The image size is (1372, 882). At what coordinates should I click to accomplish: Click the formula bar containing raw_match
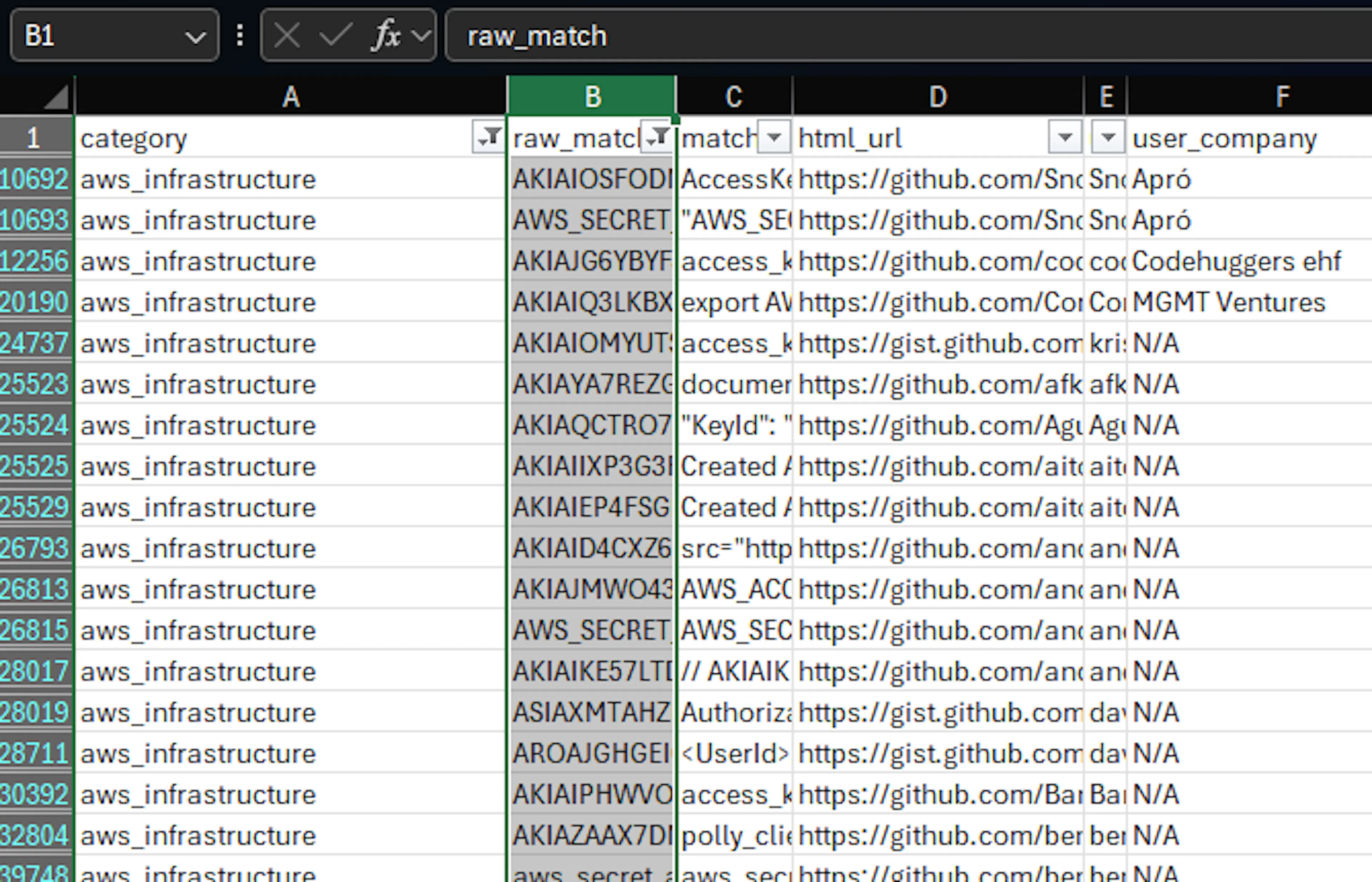pyautogui.click(x=908, y=35)
